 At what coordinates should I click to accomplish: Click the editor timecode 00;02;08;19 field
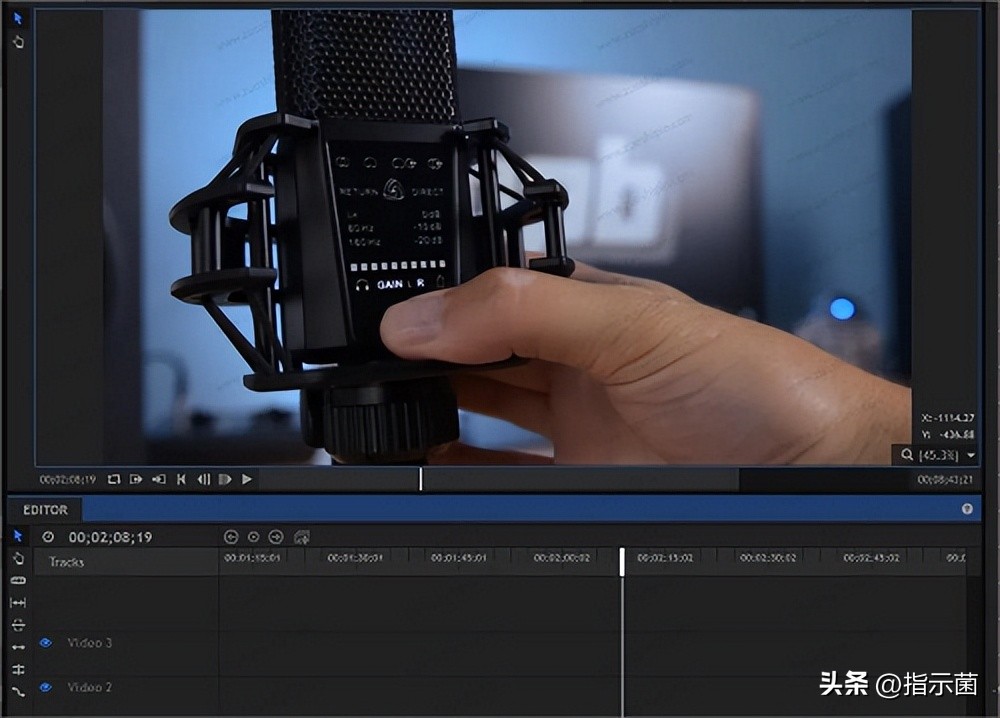click(110, 537)
